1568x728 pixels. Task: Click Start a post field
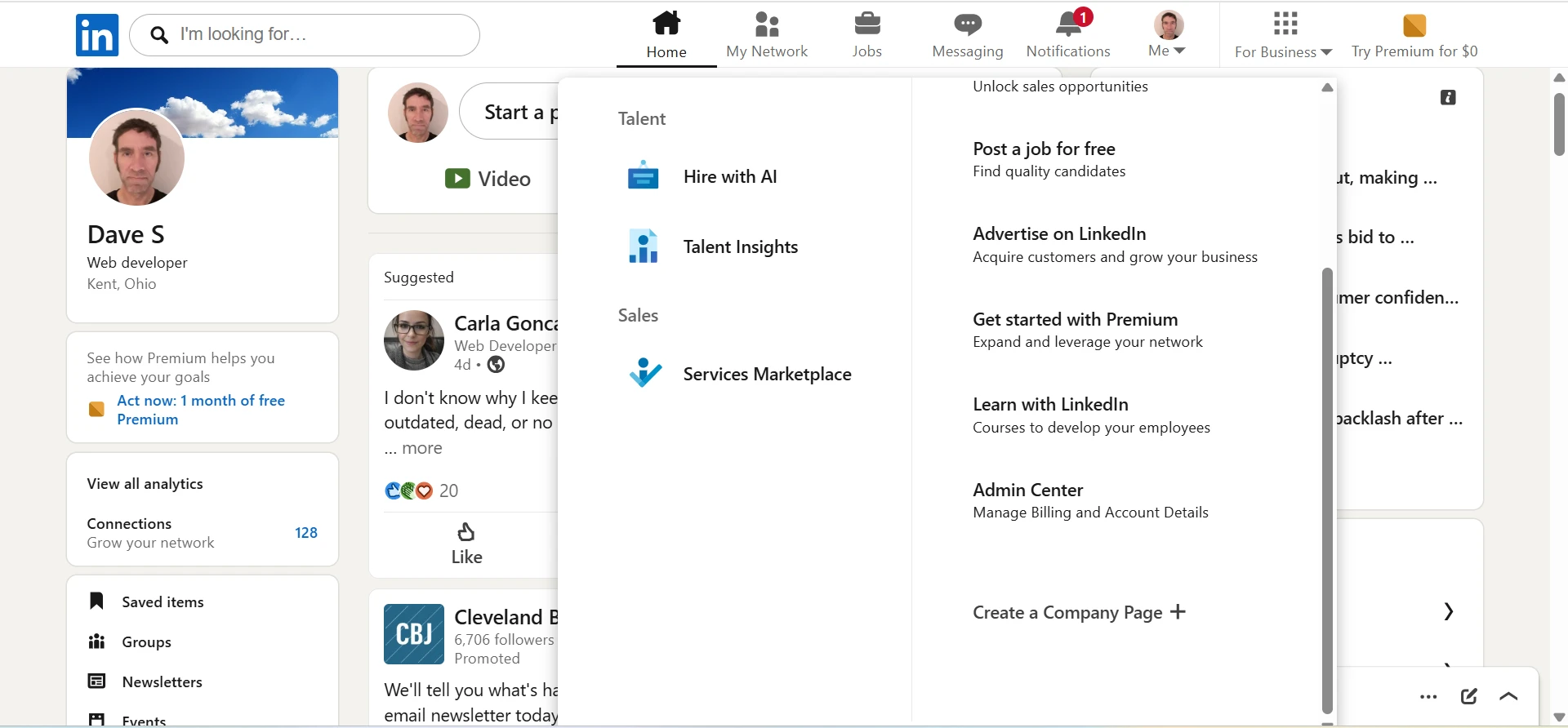point(510,112)
